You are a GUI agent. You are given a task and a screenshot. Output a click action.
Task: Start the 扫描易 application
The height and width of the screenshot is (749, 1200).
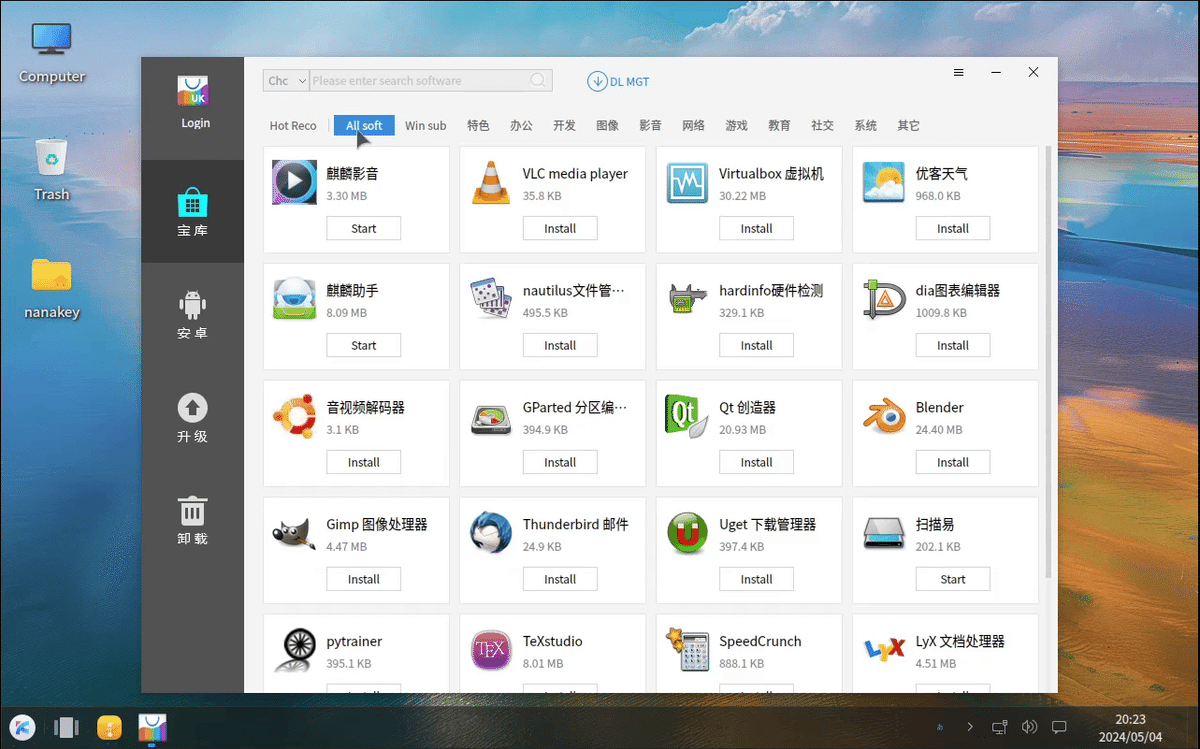coord(953,579)
